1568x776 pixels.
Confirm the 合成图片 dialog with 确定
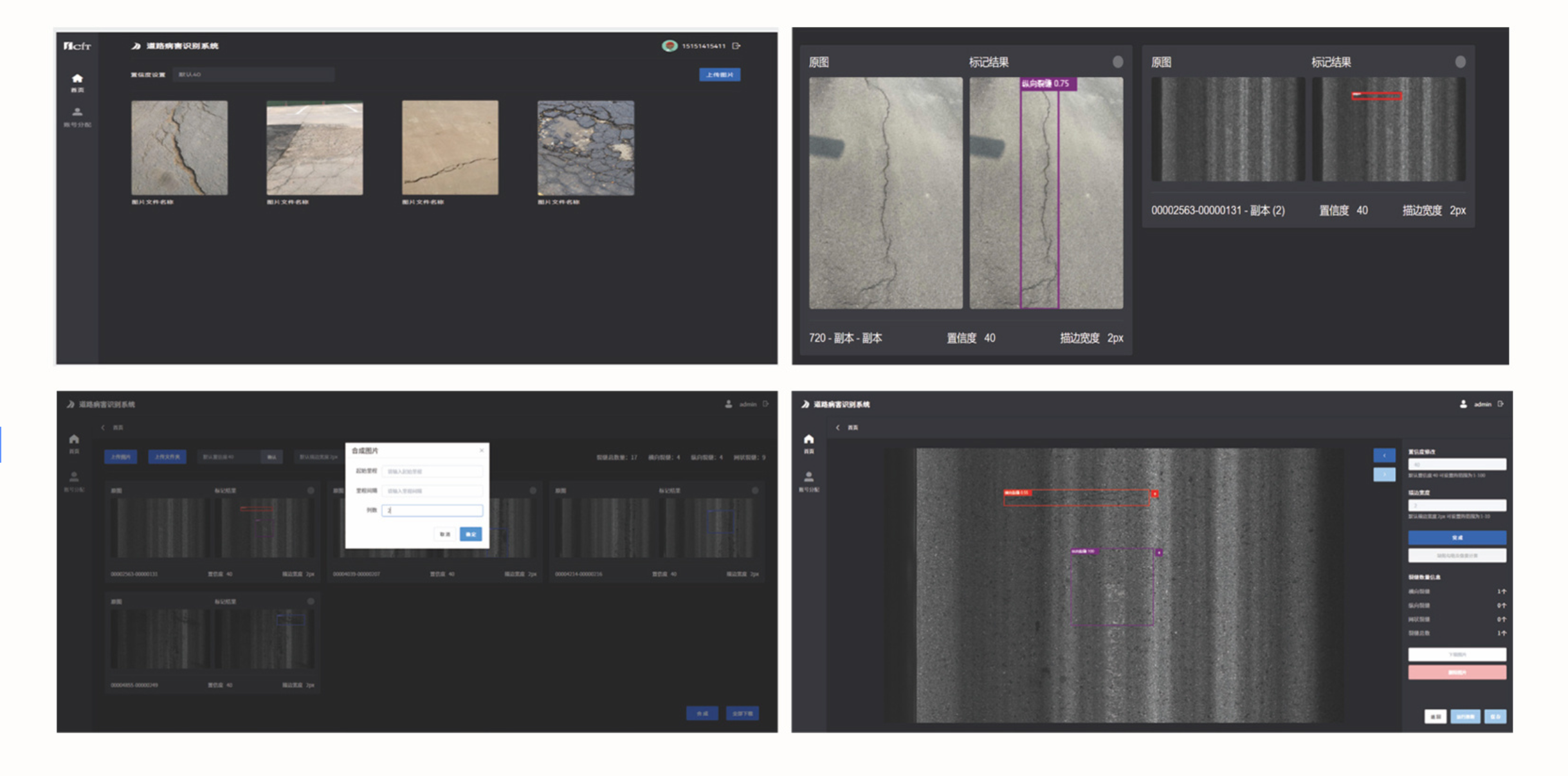pos(471,534)
